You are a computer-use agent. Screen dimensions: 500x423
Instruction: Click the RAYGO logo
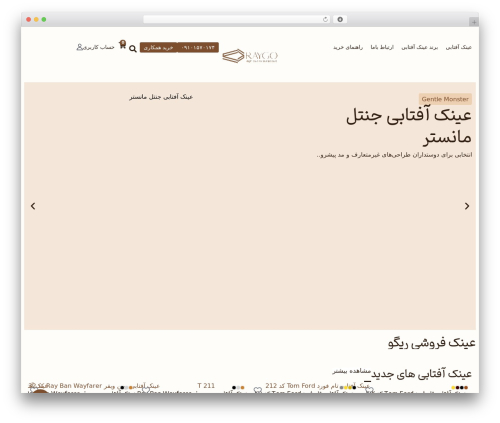click(x=250, y=56)
